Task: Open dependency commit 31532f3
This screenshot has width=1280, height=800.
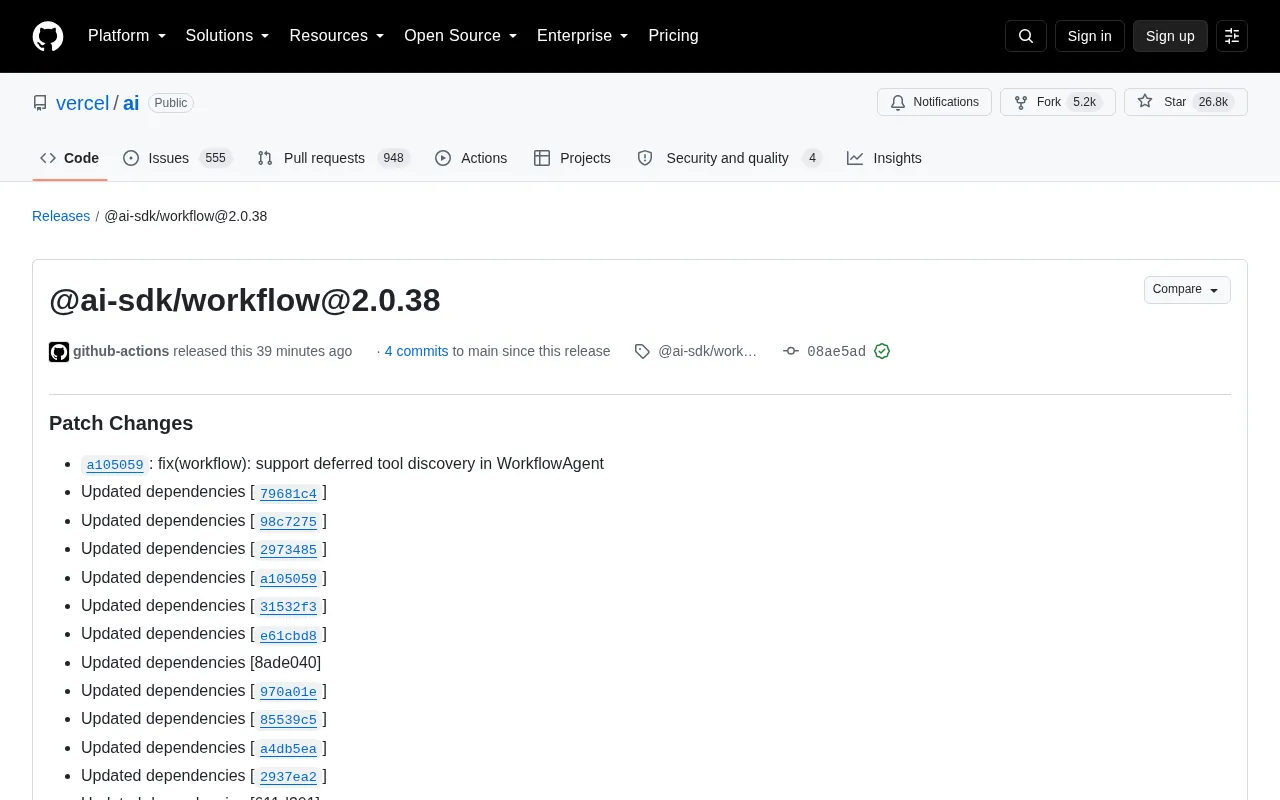Action: (288, 606)
